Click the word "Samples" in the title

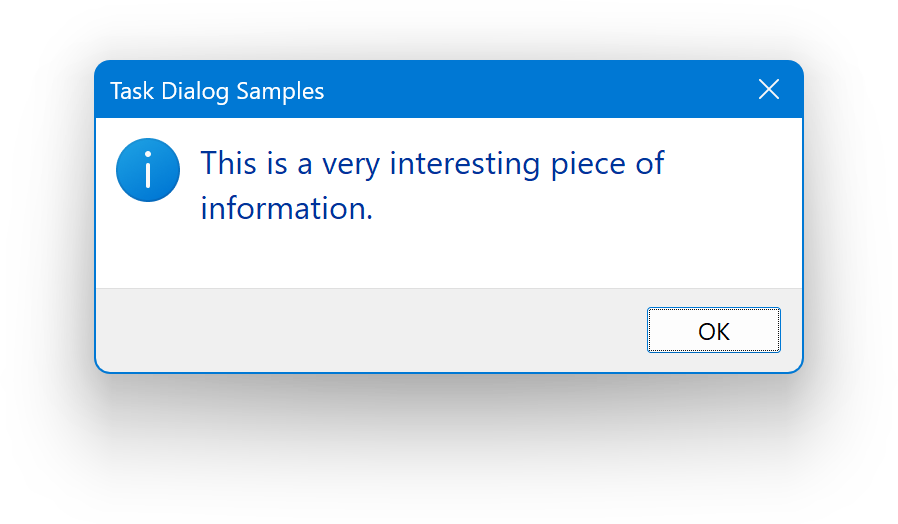click(282, 91)
